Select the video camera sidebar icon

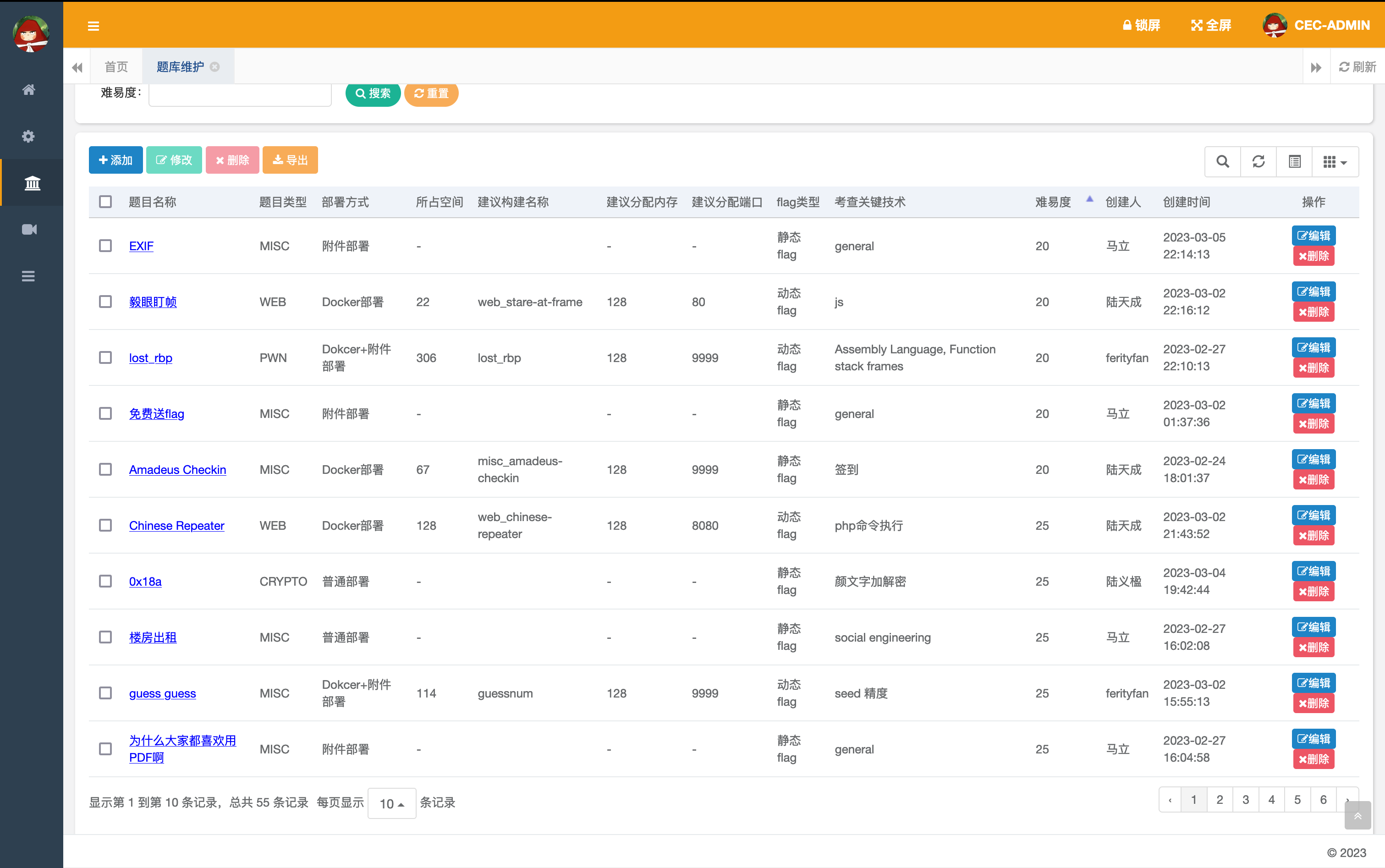(29, 230)
